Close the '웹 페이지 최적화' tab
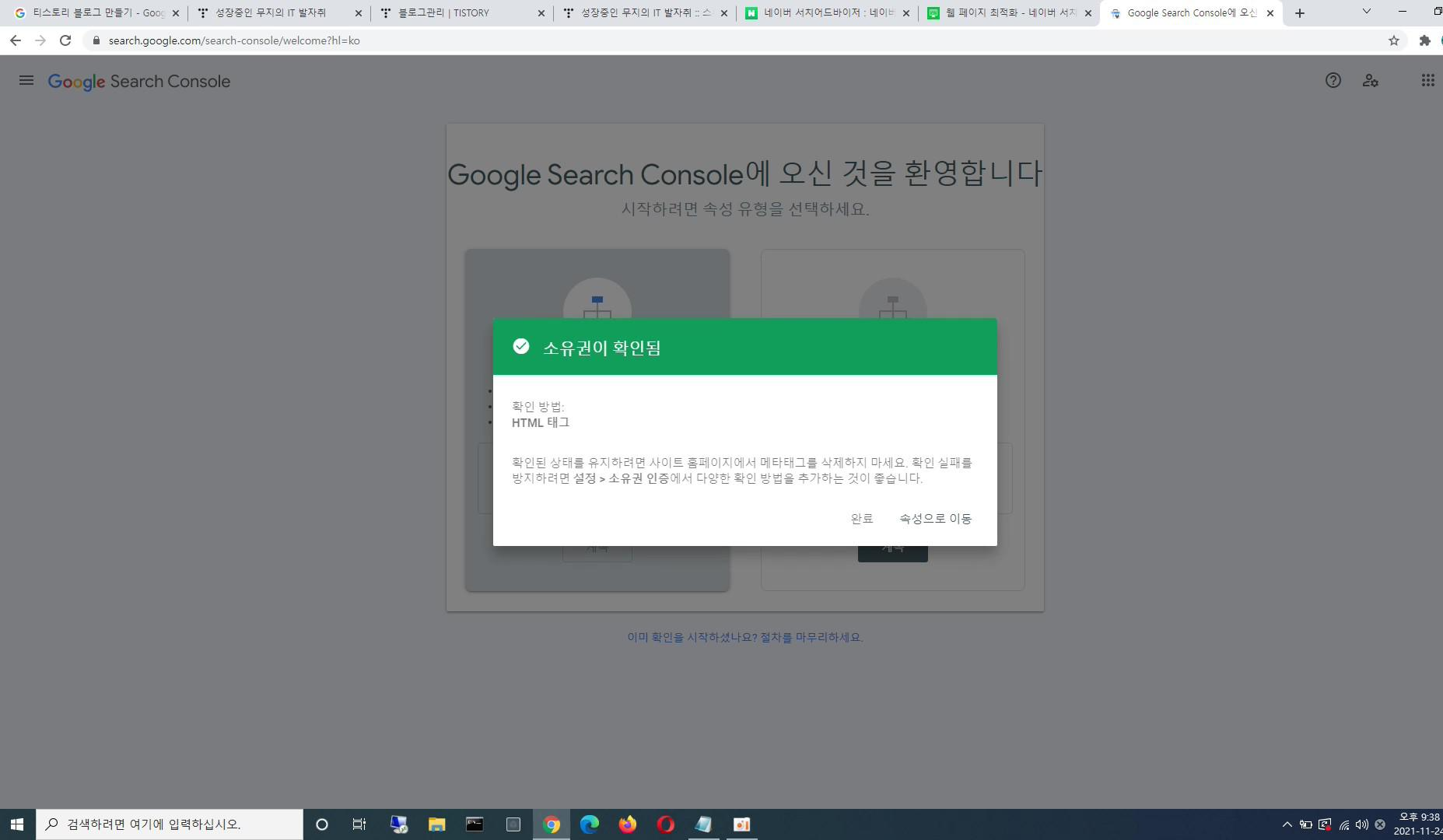 (x=1088, y=13)
